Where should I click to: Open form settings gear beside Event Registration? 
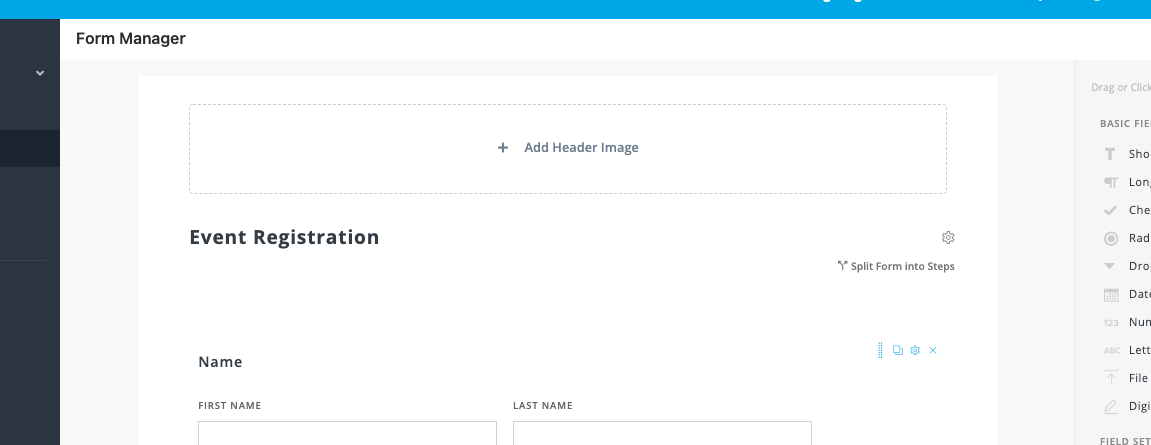pyautogui.click(x=948, y=238)
